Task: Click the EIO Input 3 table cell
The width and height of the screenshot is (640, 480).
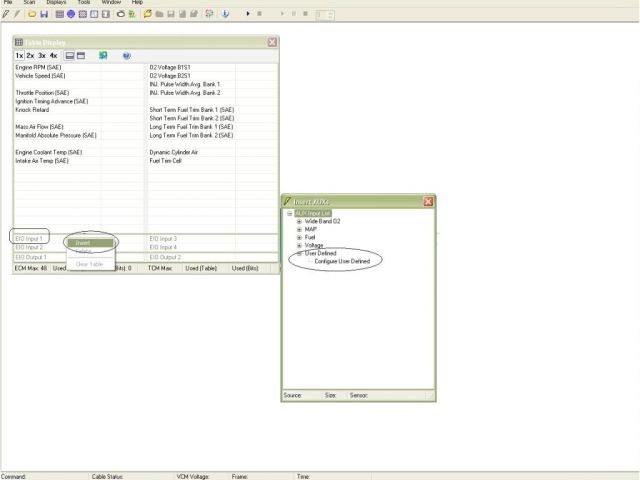Action: [164, 239]
